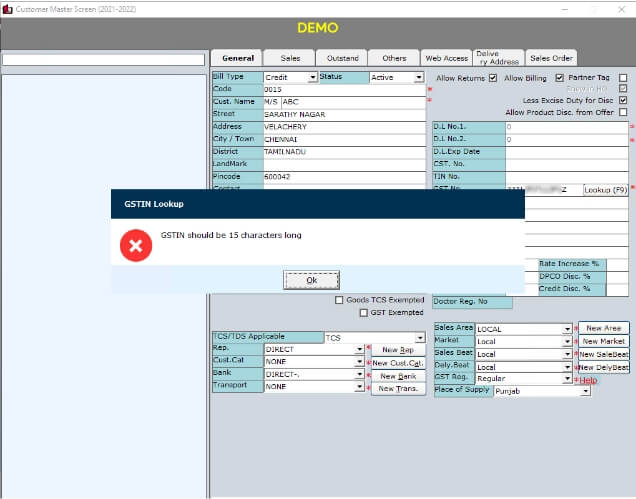
Task: Click the Code field showing 0015
Action: 344,90
